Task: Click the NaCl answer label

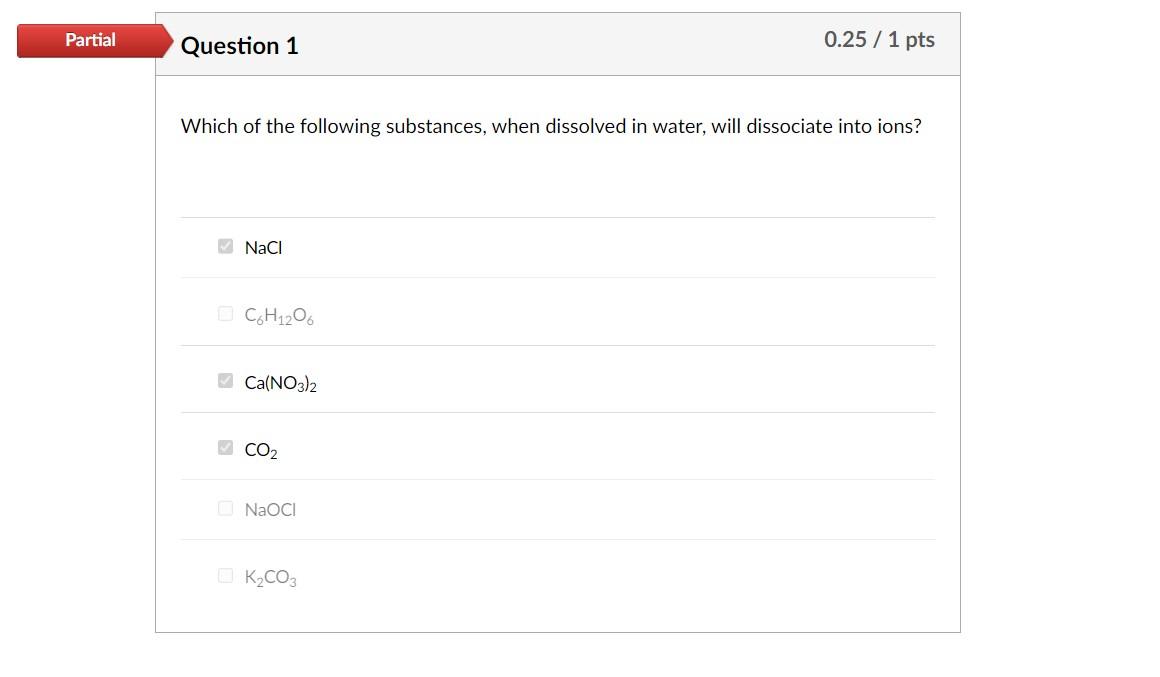Action: tap(263, 248)
